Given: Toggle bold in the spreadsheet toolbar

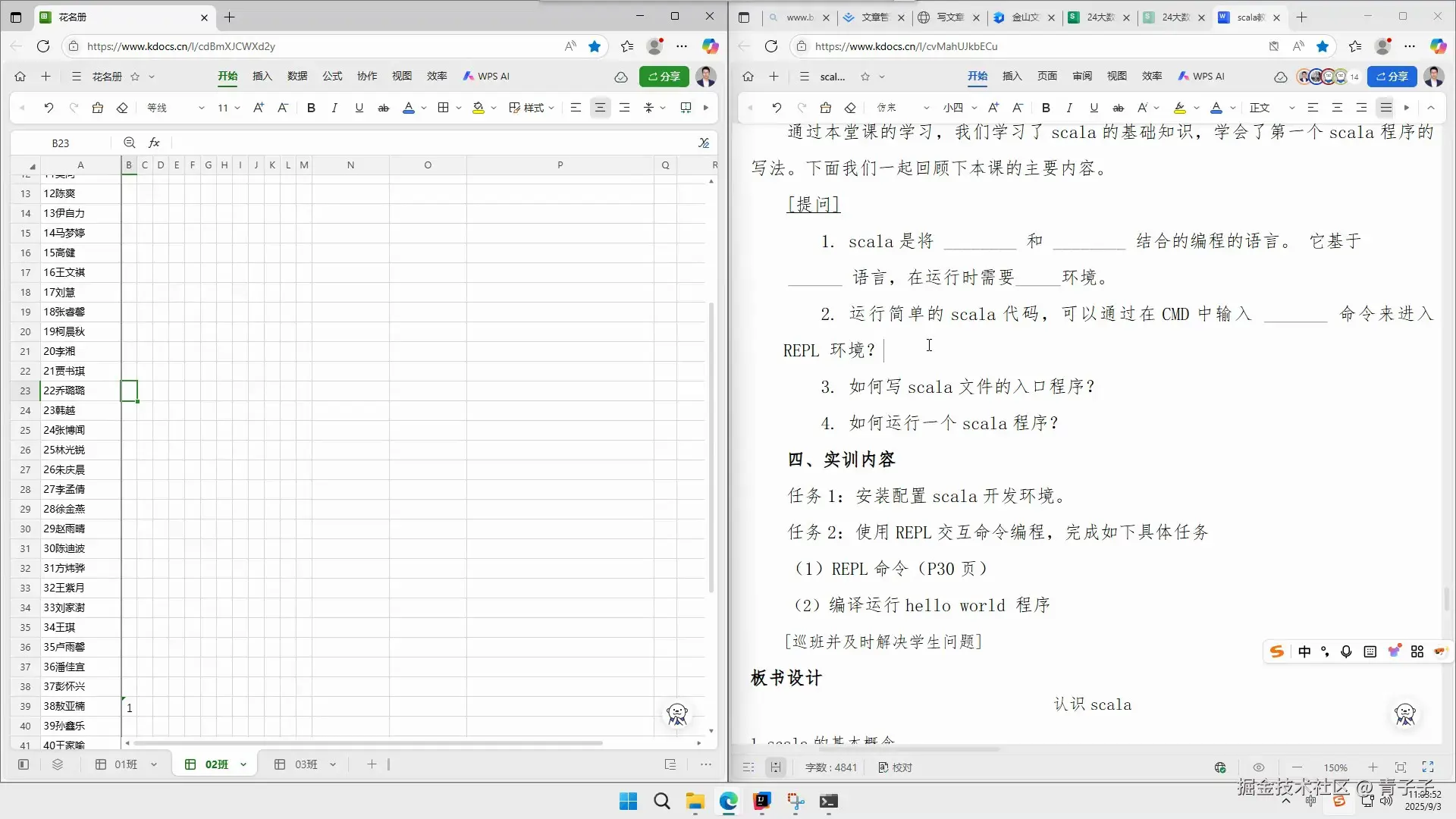Looking at the screenshot, I should coord(311,108).
